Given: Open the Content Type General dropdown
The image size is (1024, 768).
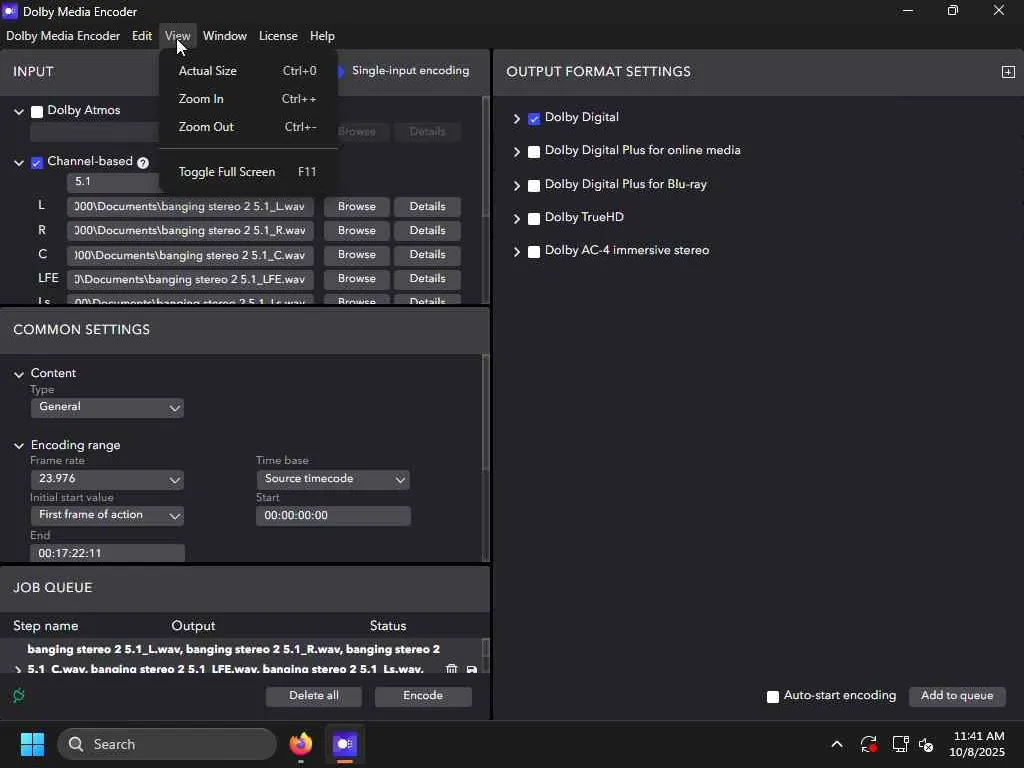Looking at the screenshot, I should coord(107,407).
